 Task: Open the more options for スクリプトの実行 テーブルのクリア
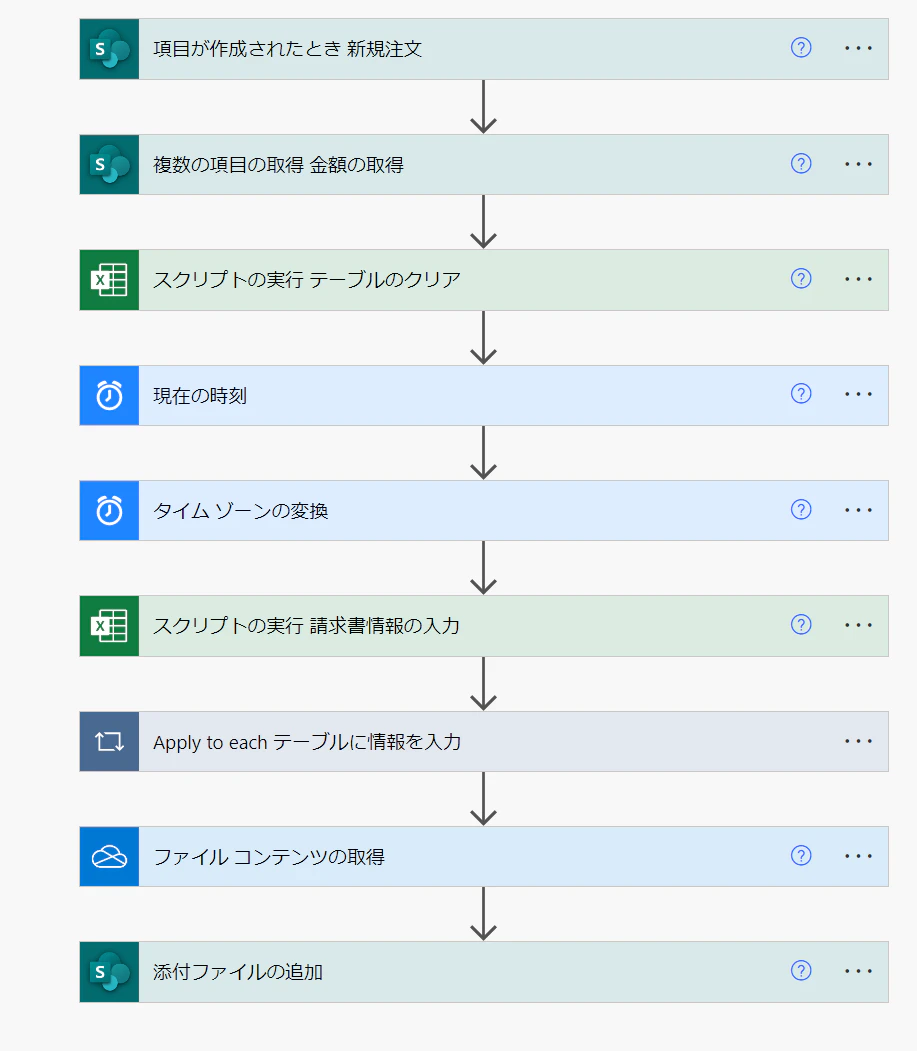click(x=859, y=279)
